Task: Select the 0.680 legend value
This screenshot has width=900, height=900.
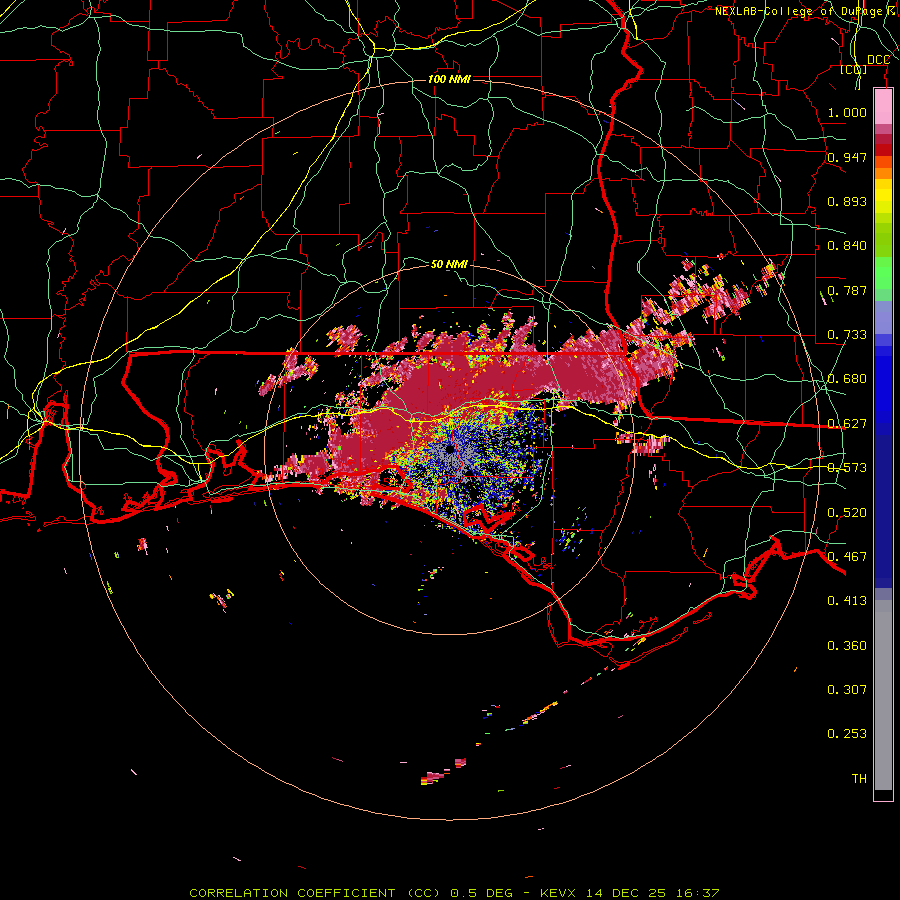Action: coord(847,379)
